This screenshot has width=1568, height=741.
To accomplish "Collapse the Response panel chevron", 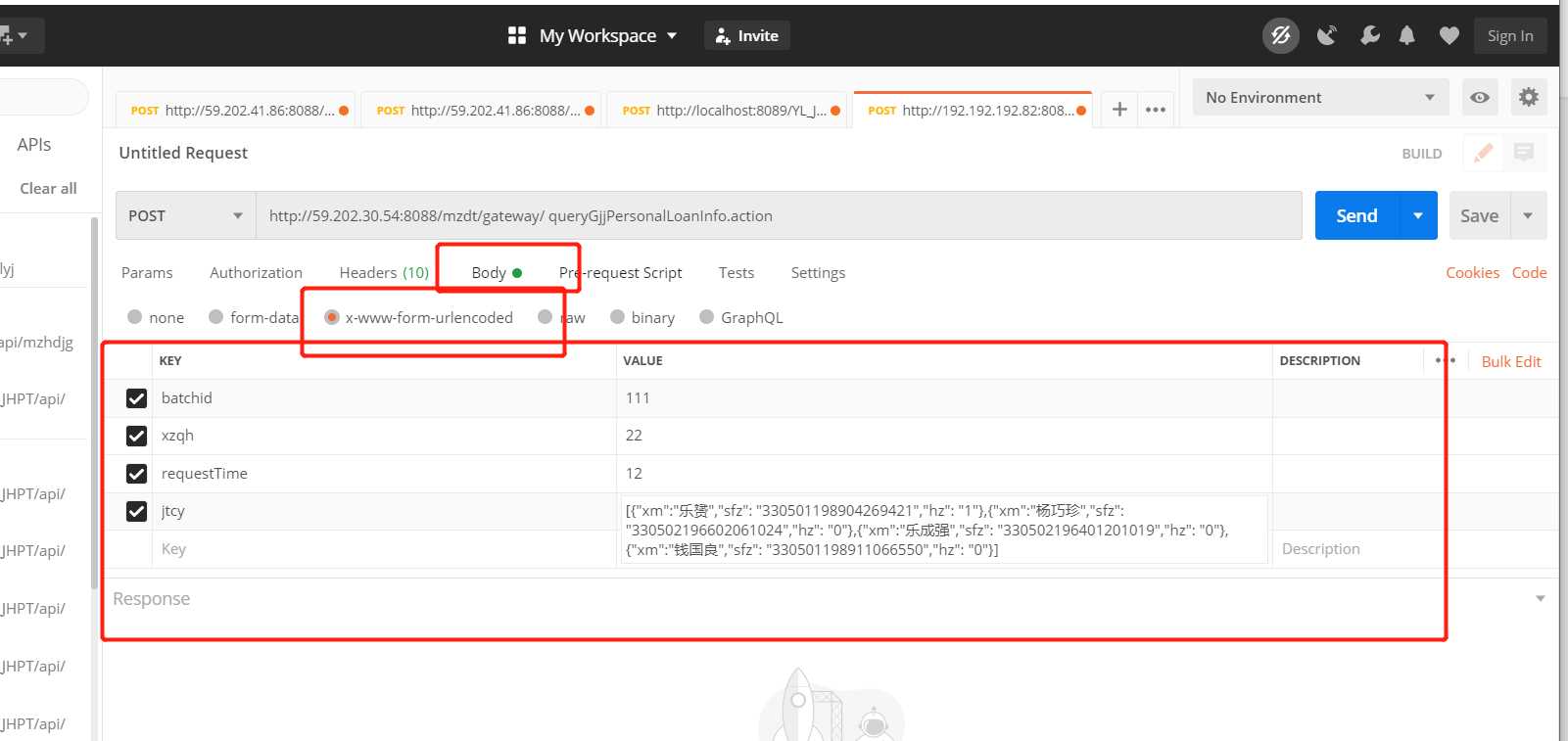I will (1540, 598).
